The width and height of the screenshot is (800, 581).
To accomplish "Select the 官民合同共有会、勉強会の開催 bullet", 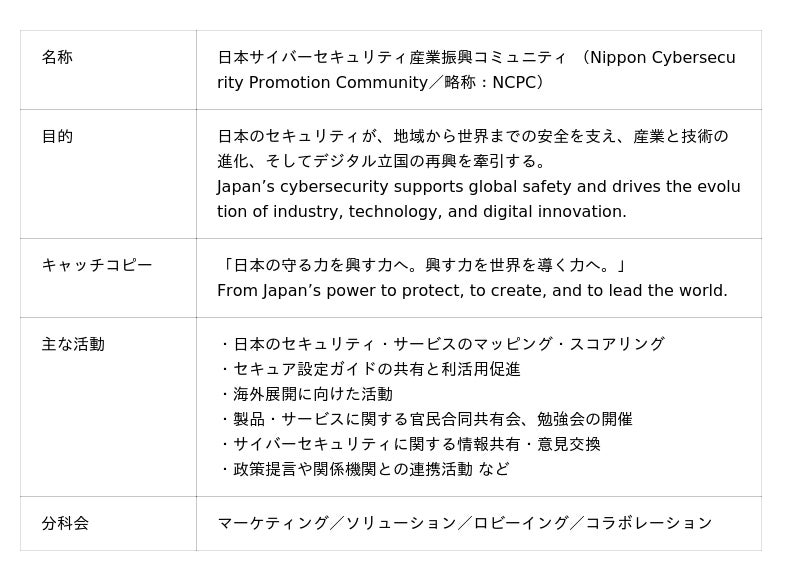I will tap(425, 420).
